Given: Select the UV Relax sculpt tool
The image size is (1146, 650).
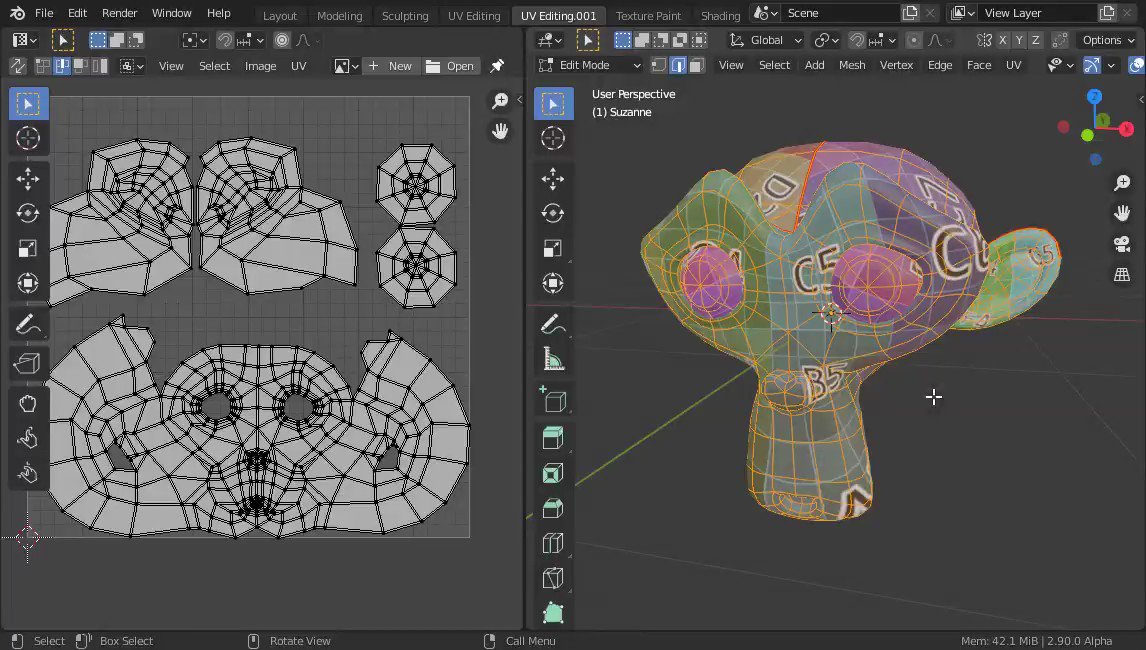Looking at the screenshot, I should coord(28,439).
